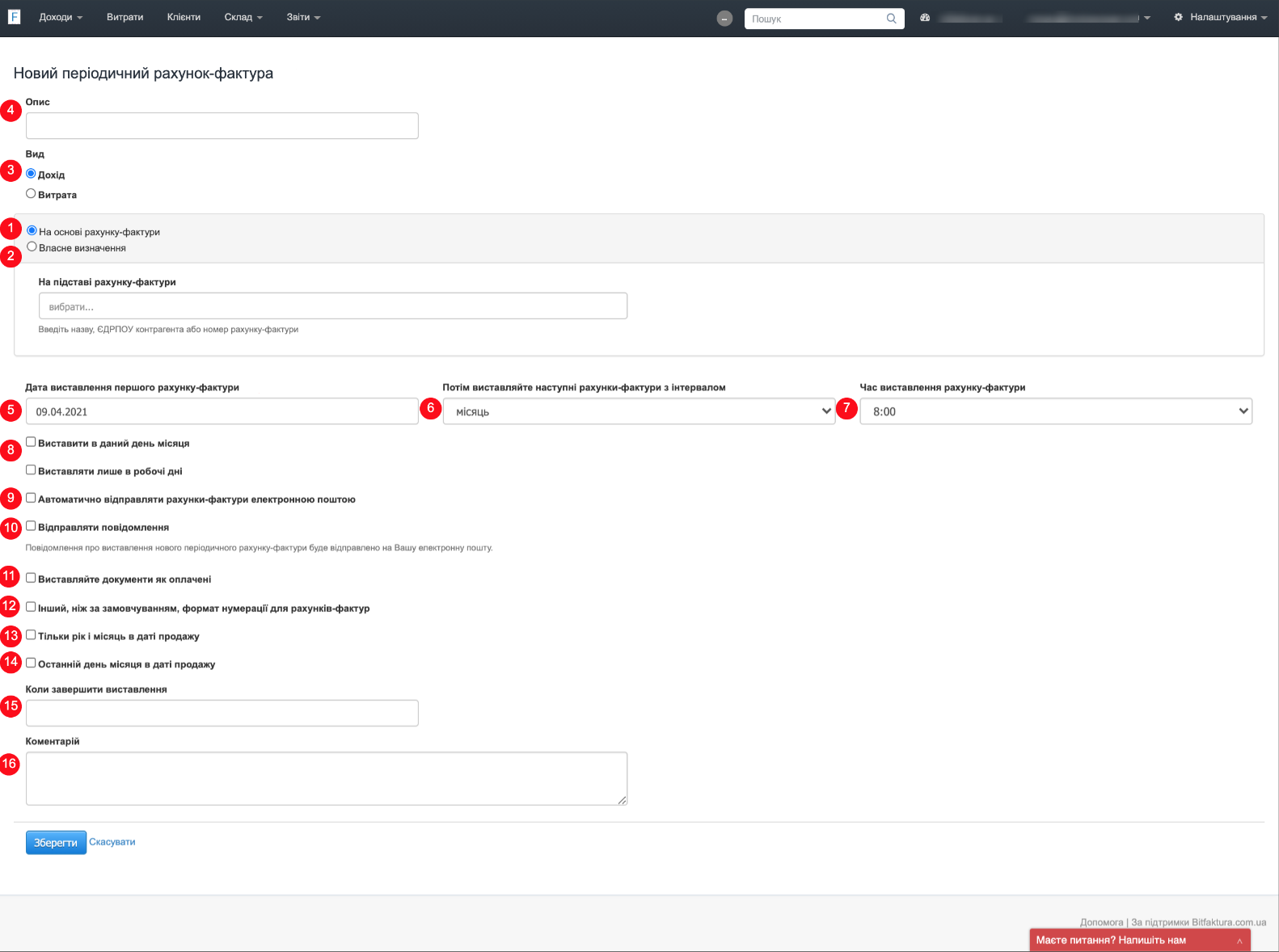Image resolution: width=1279 pixels, height=952 pixels.
Task: Open the time dropdown showing 8:00
Action: pyautogui.click(x=1055, y=411)
